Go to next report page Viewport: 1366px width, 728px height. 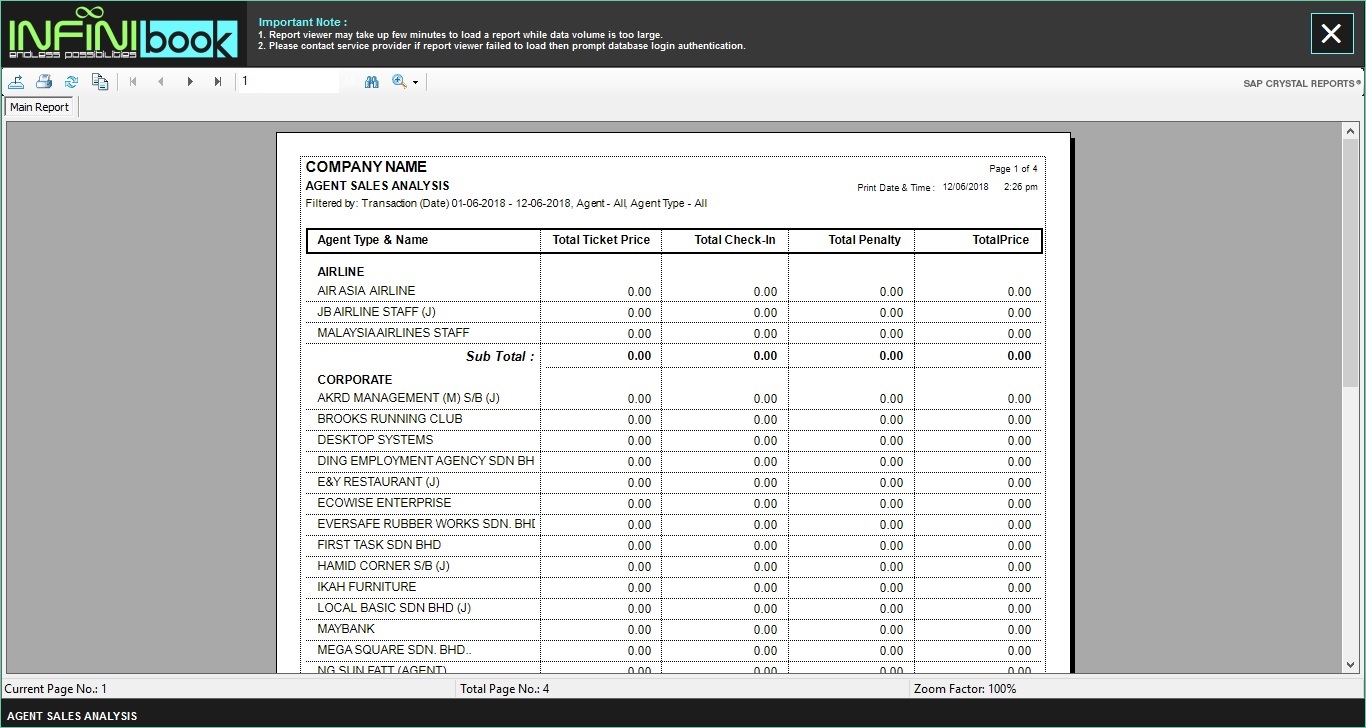pyautogui.click(x=190, y=82)
